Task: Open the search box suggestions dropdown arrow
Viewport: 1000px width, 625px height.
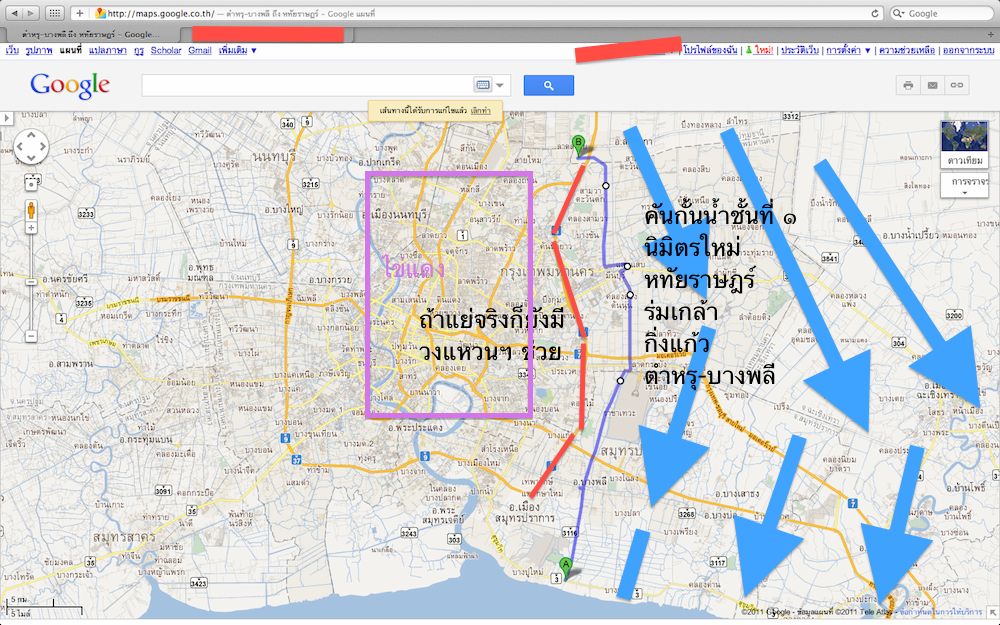Action: tap(500, 85)
